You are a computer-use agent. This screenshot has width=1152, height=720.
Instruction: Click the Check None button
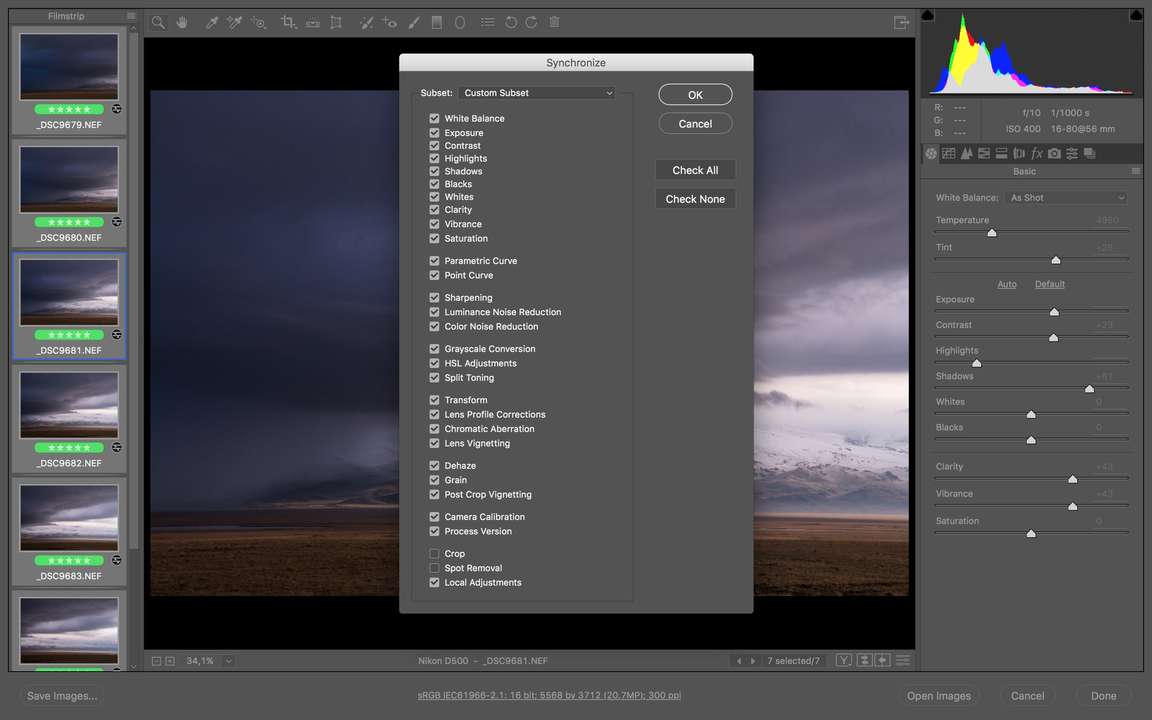coord(695,199)
